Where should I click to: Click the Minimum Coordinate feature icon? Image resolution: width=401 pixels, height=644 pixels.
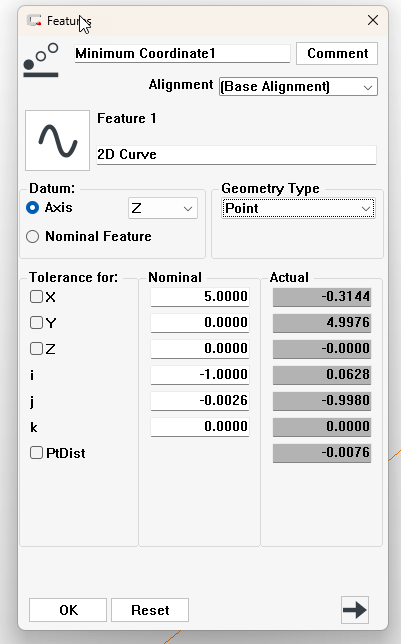(x=41, y=60)
